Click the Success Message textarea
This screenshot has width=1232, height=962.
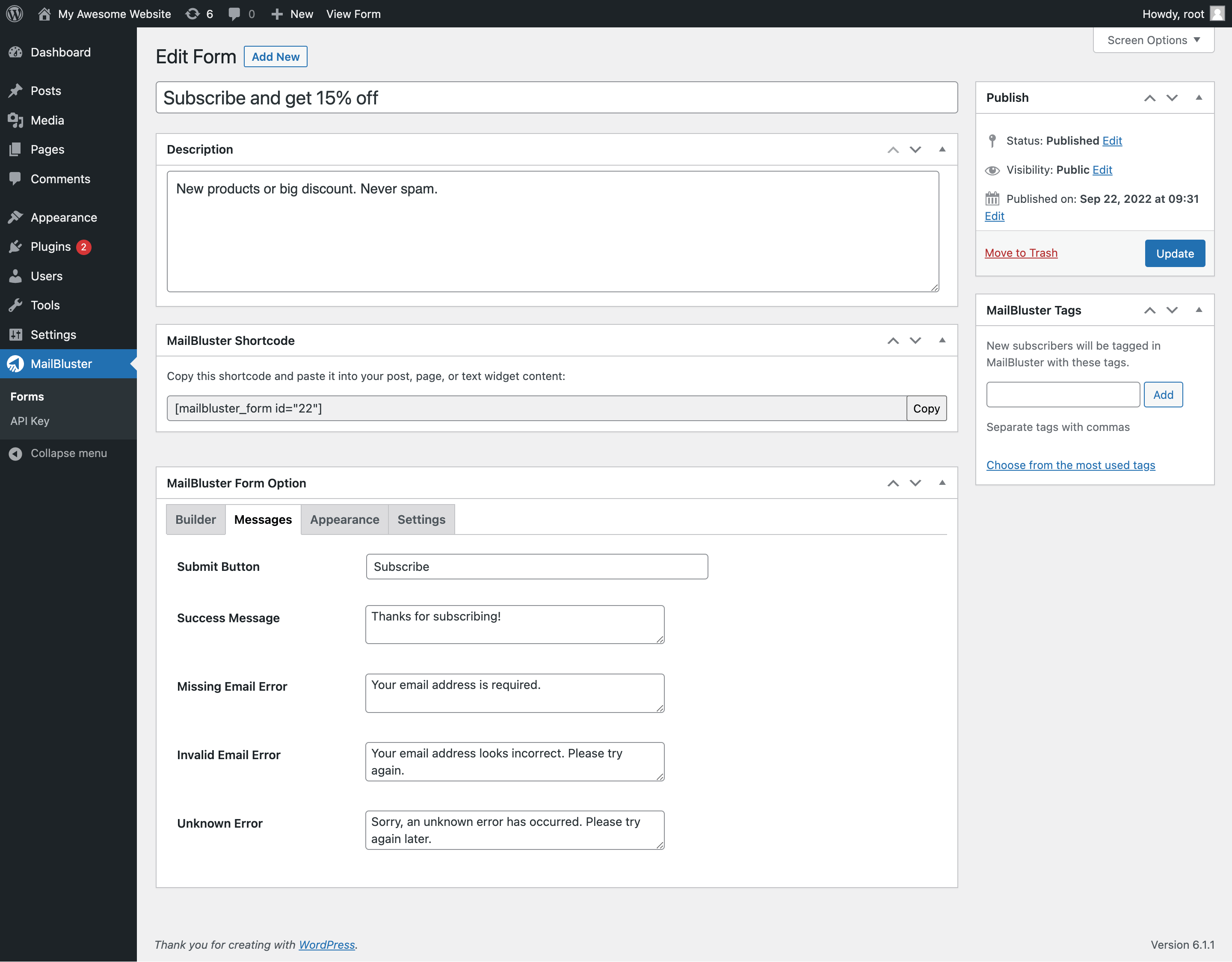(x=515, y=625)
